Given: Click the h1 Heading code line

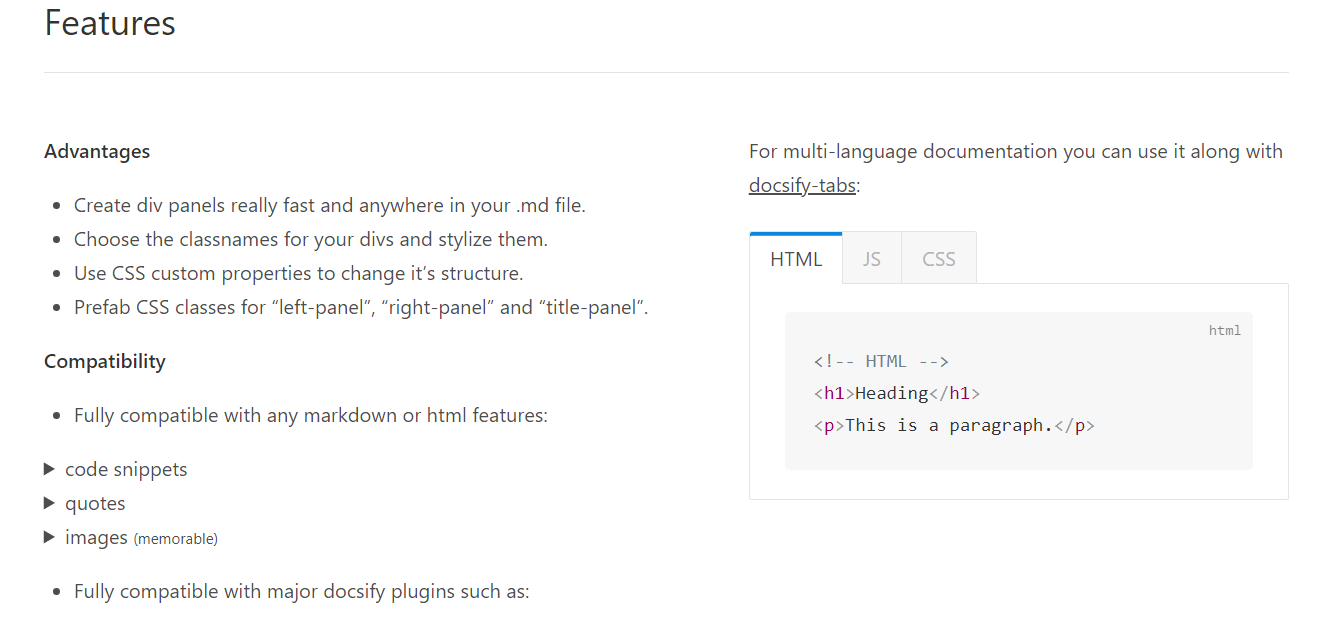Looking at the screenshot, I should tap(897, 393).
